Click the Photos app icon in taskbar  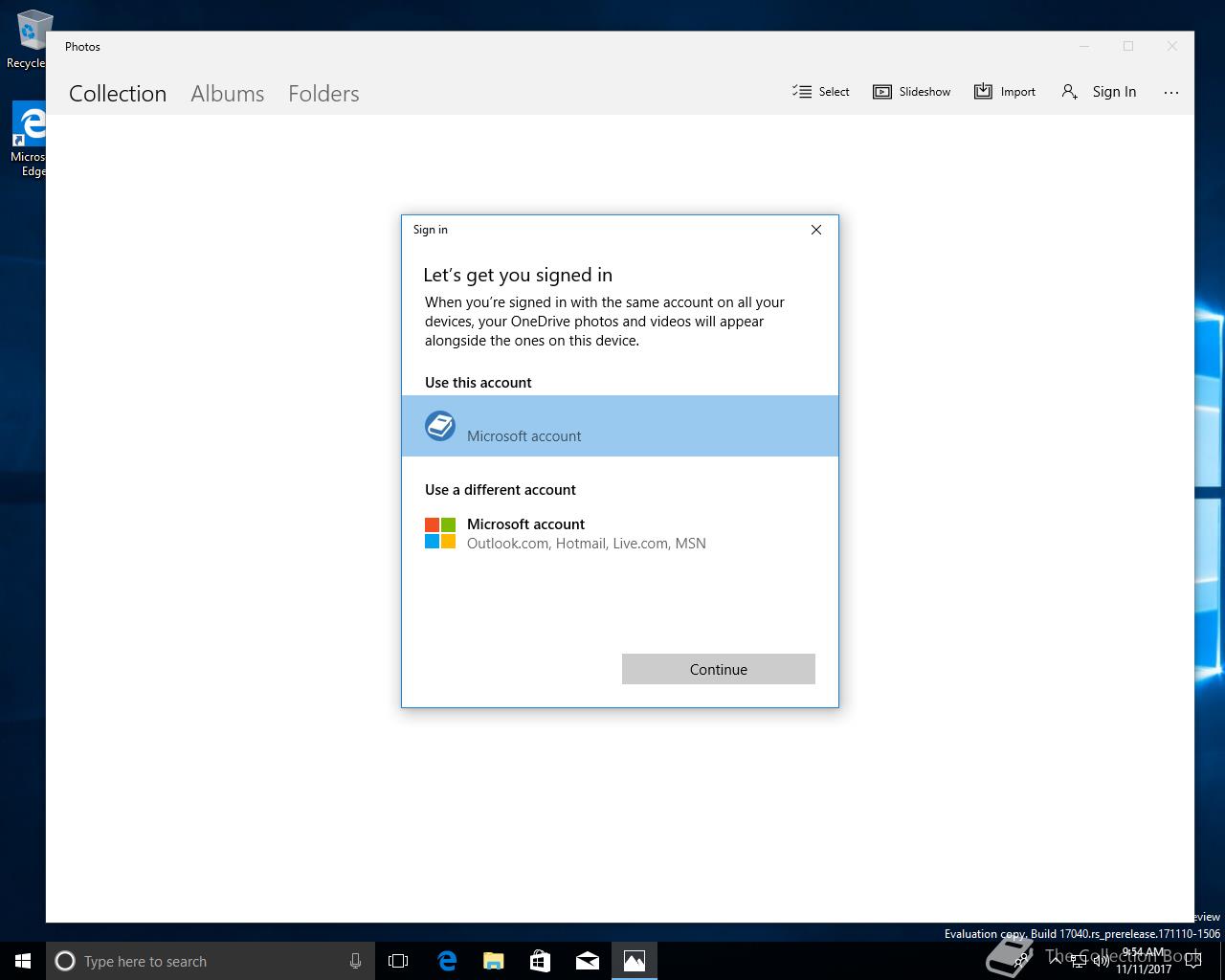click(635, 961)
